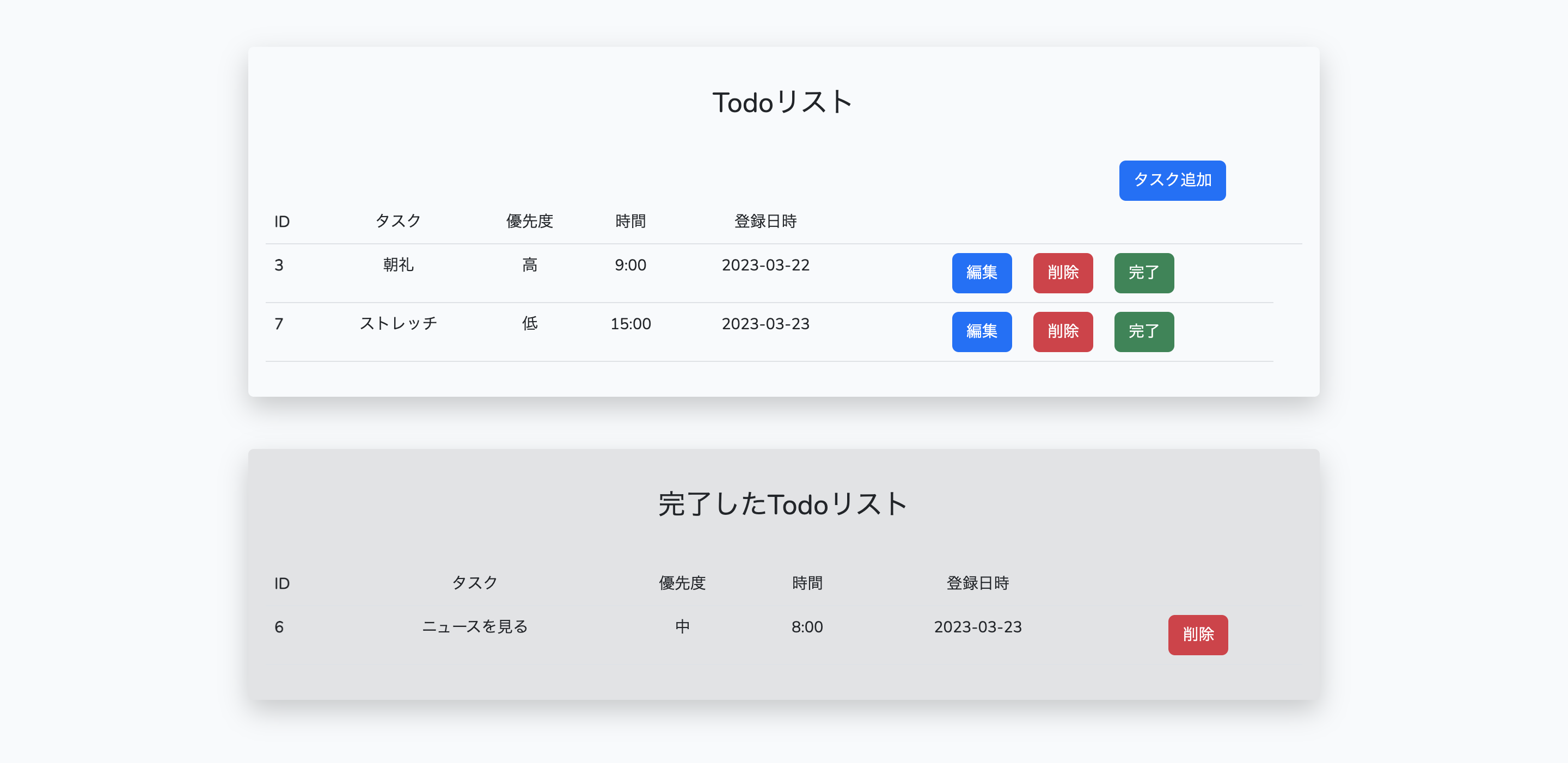Delete the ストレッチ task with 削除
Image resolution: width=1568 pixels, height=763 pixels.
(x=1062, y=331)
